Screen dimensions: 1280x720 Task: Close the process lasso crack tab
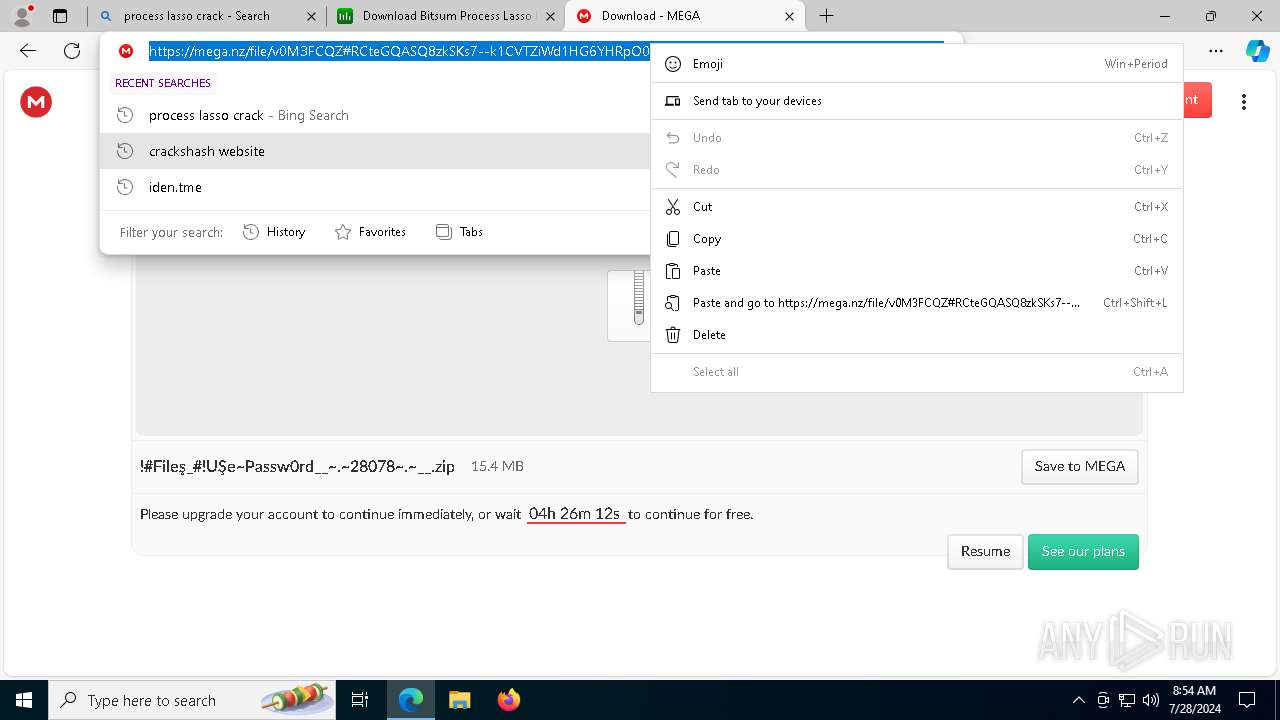pyautogui.click(x=311, y=16)
